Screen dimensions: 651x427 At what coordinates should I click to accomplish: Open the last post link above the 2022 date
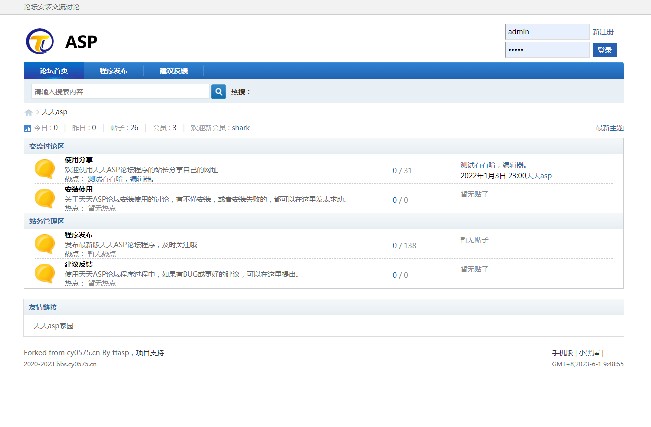click(x=493, y=165)
